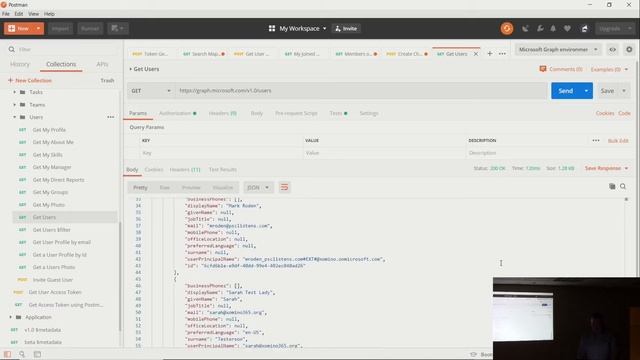Open the Bulk Edit link
640x360 pixels.
click(x=618, y=140)
